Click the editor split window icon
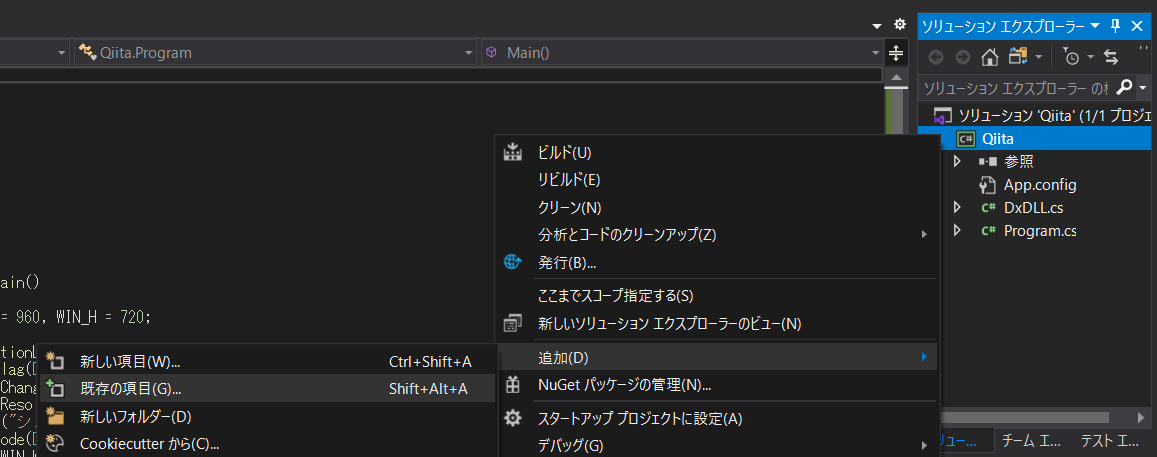1157x457 pixels. (x=895, y=53)
